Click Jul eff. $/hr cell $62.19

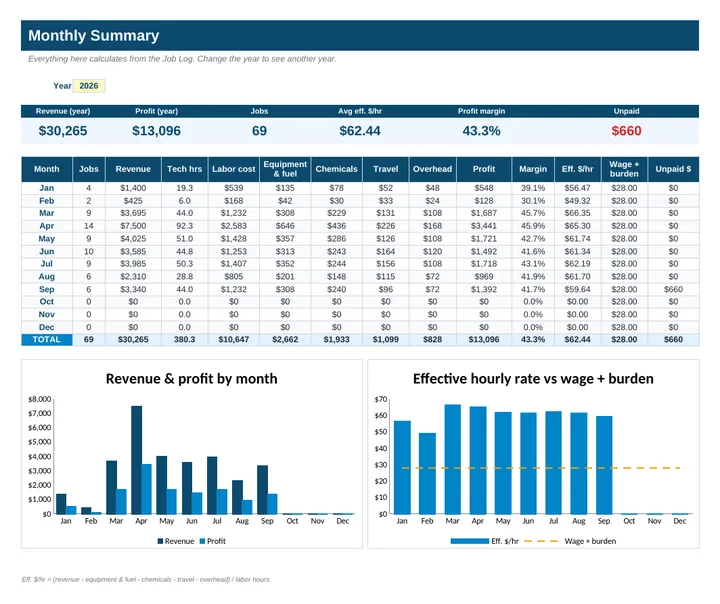click(577, 264)
